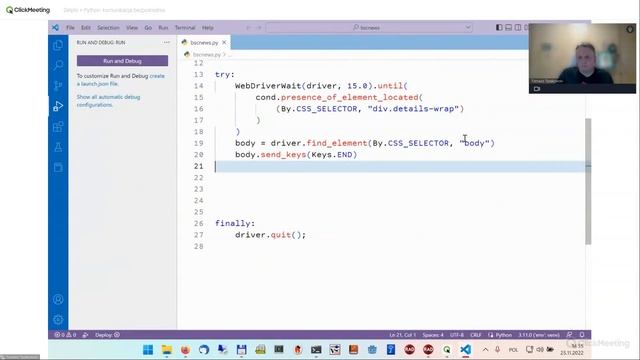Image resolution: width=640 pixels, height=360 pixels.
Task: Open the Manage gear icon
Action: coord(58,319)
